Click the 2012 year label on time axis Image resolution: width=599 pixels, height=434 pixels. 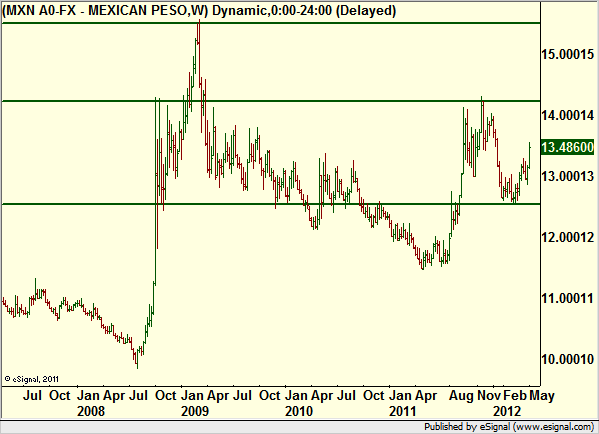[x=507, y=411]
